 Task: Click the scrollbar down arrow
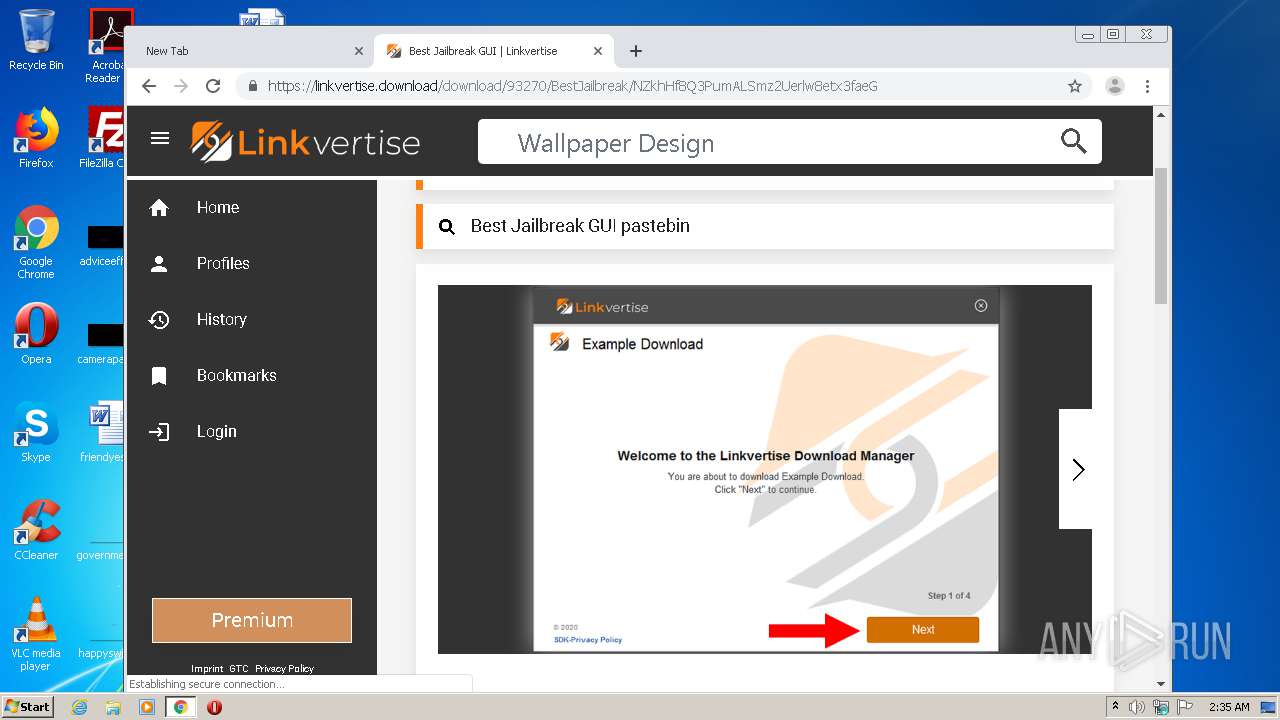click(1161, 684)
